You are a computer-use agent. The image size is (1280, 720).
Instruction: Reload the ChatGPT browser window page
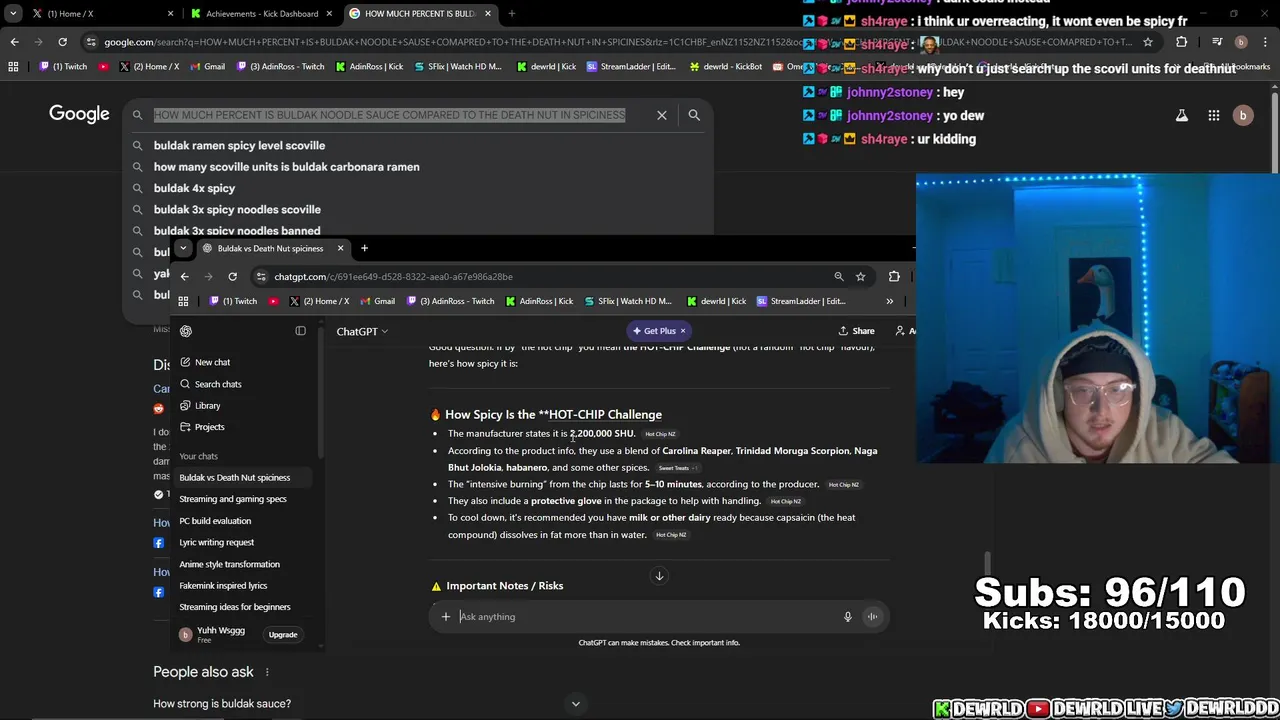[x=232, y=277]
